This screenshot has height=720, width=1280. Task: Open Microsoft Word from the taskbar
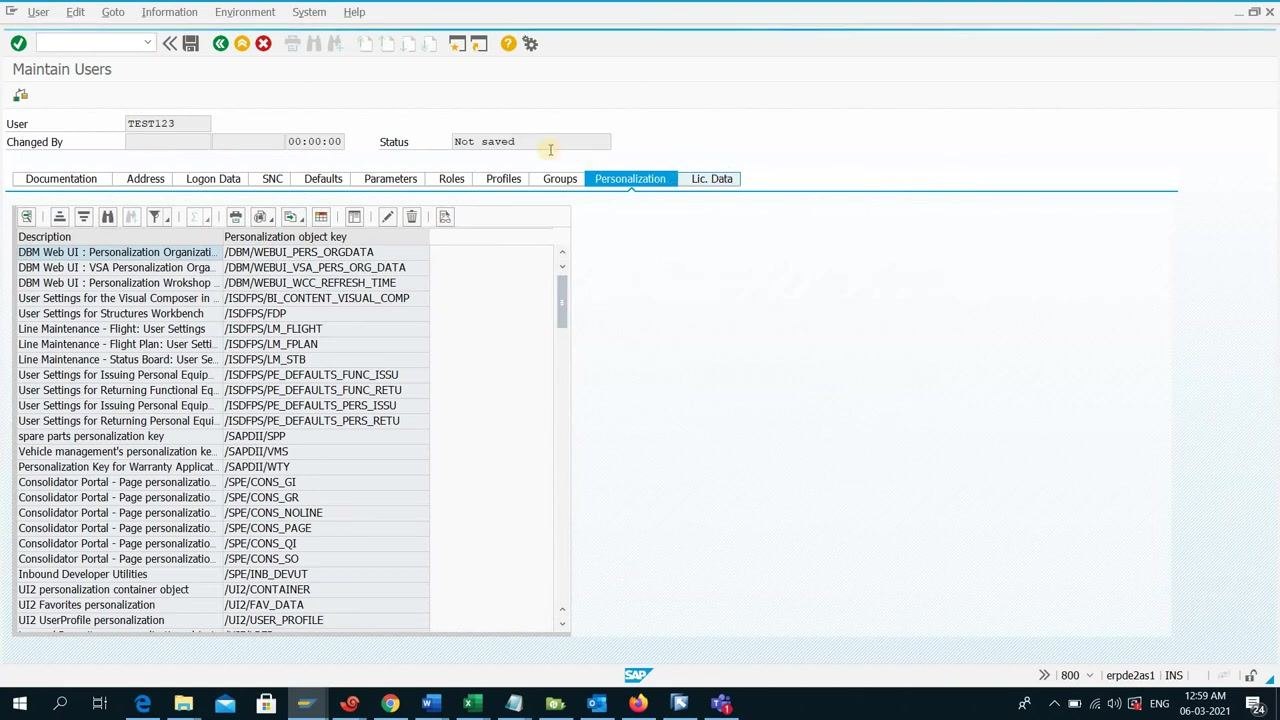click(x=431, y=704)
